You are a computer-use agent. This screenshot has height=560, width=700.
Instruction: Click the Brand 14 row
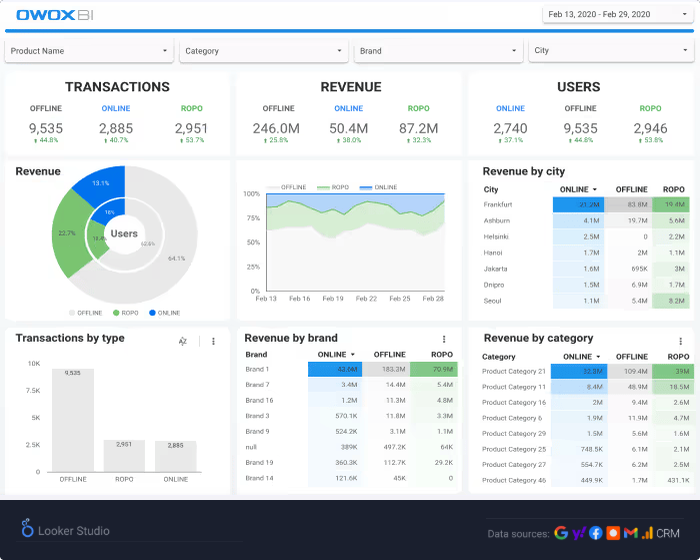click(x=351, y=478)
